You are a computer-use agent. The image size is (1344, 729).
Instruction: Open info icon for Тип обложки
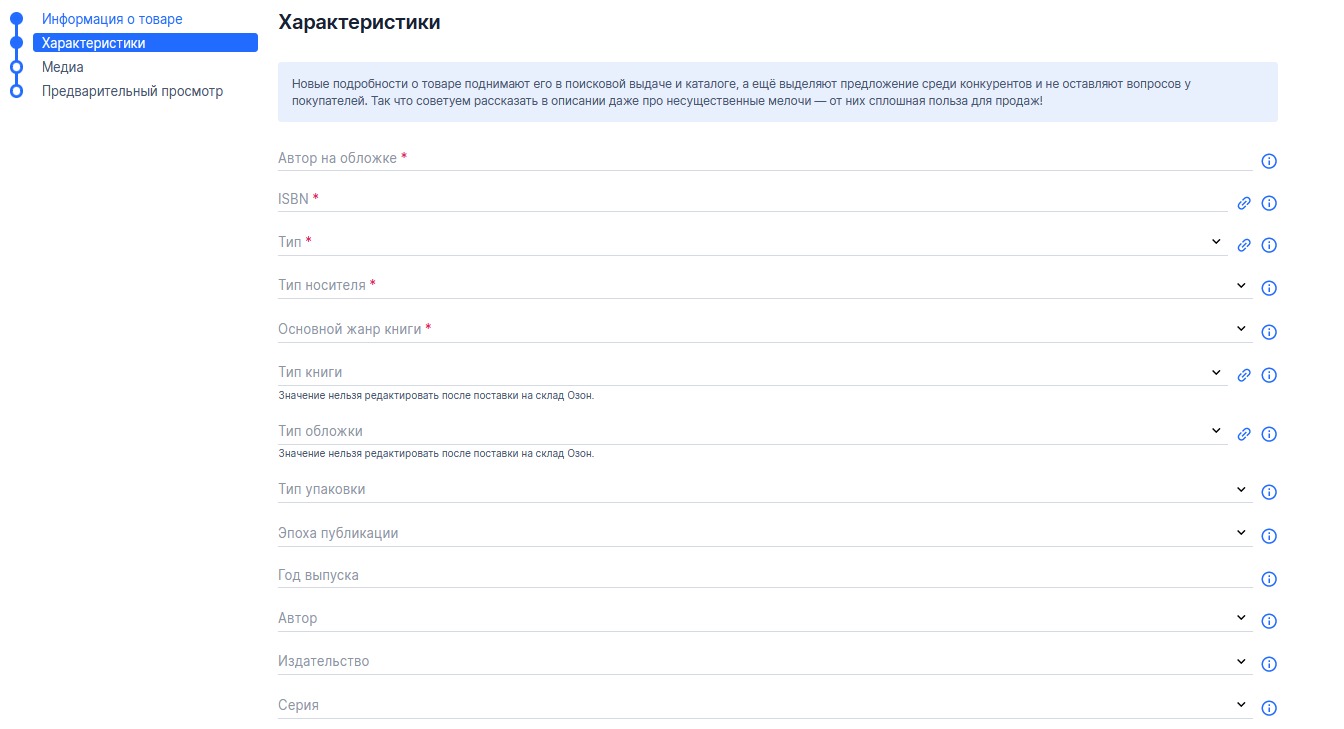(x=1269, y=434)
